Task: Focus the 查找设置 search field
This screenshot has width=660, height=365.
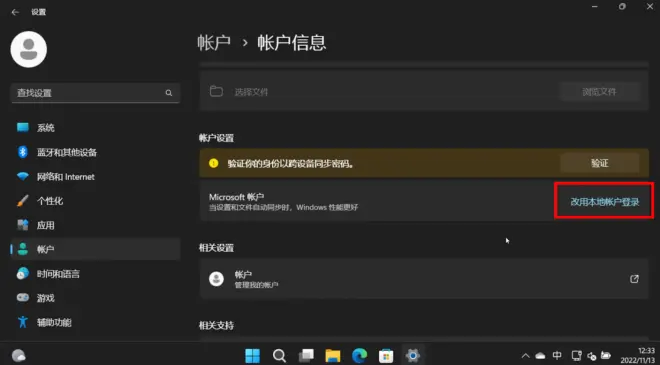Action: pos(96,93)
